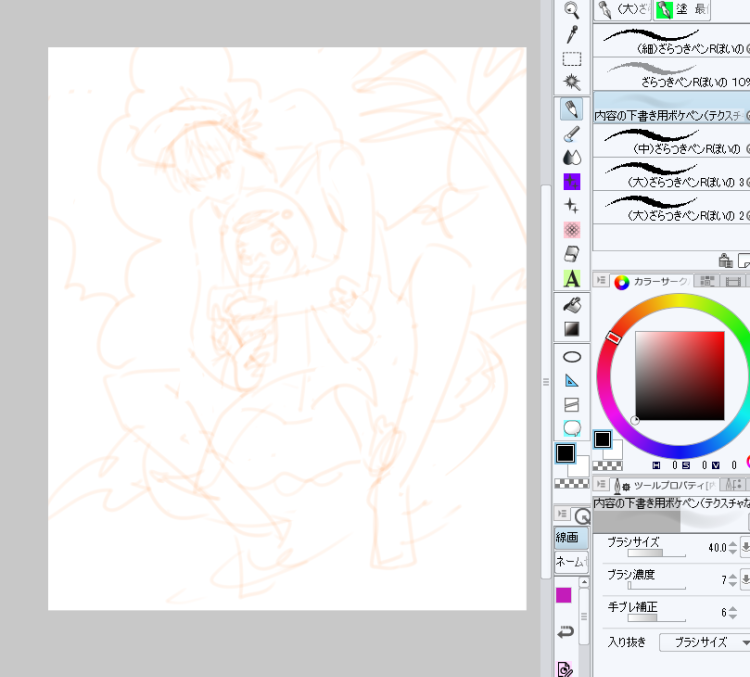Open the color slider tab next to color circle
The width and height of the screenshot is (750, 677).
click(707, 281)
